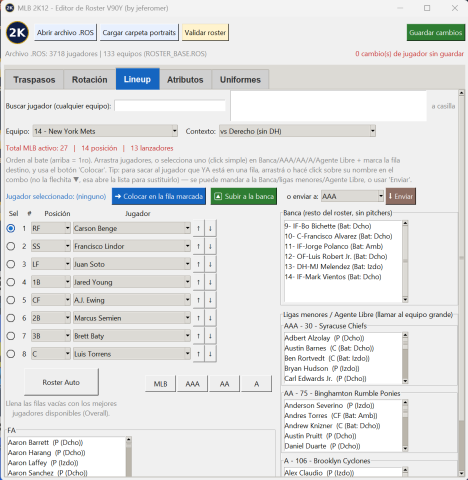This screenshot has height=480, width=468.
Task: Move Francisco Lindor up with arrow
Action: 199,246
